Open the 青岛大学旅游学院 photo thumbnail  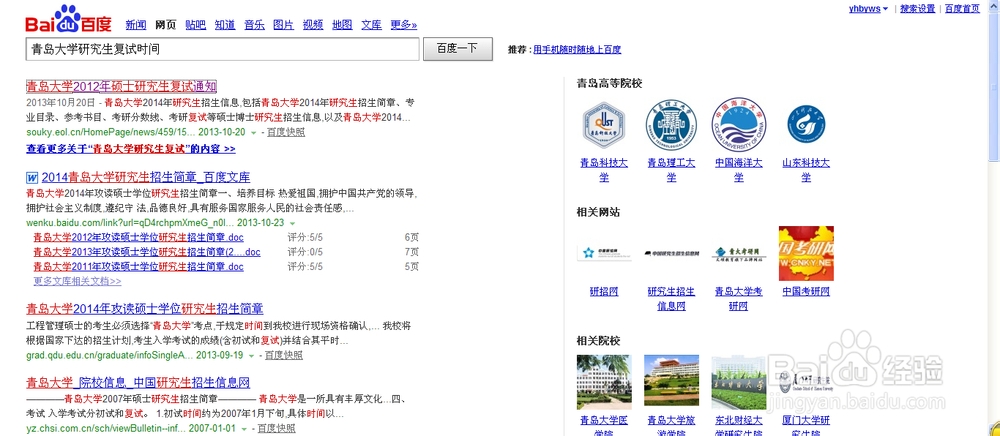(x=671, y=382)
